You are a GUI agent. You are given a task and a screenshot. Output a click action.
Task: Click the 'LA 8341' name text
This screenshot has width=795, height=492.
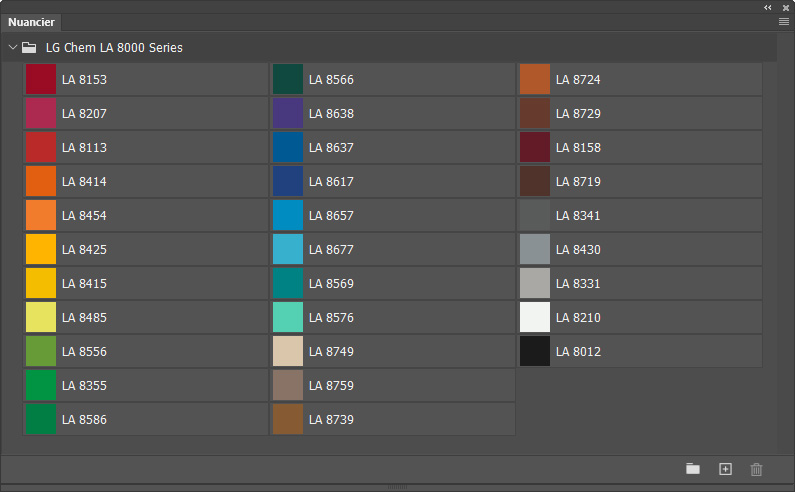(x=578, y=216)
